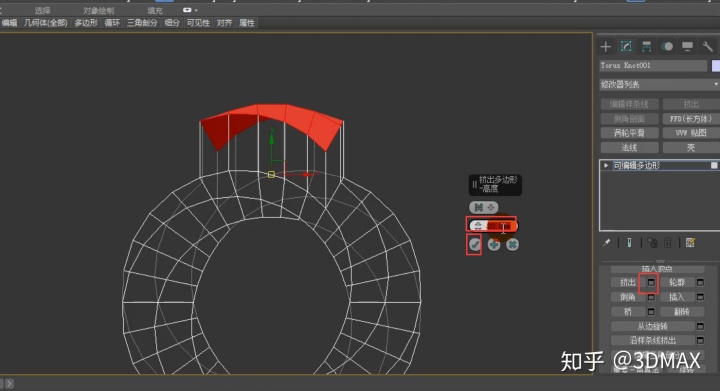Open the 插入 inset settings box

pos(700,297)
